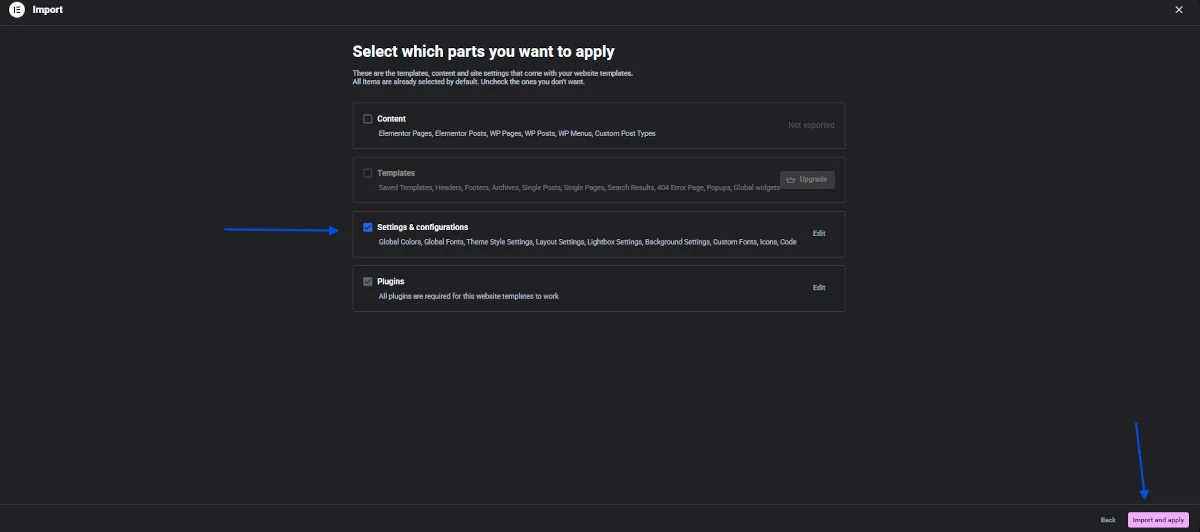The image size is (1200, 532).
Task: Enable the Content checkbox
Action: [368, 119]
